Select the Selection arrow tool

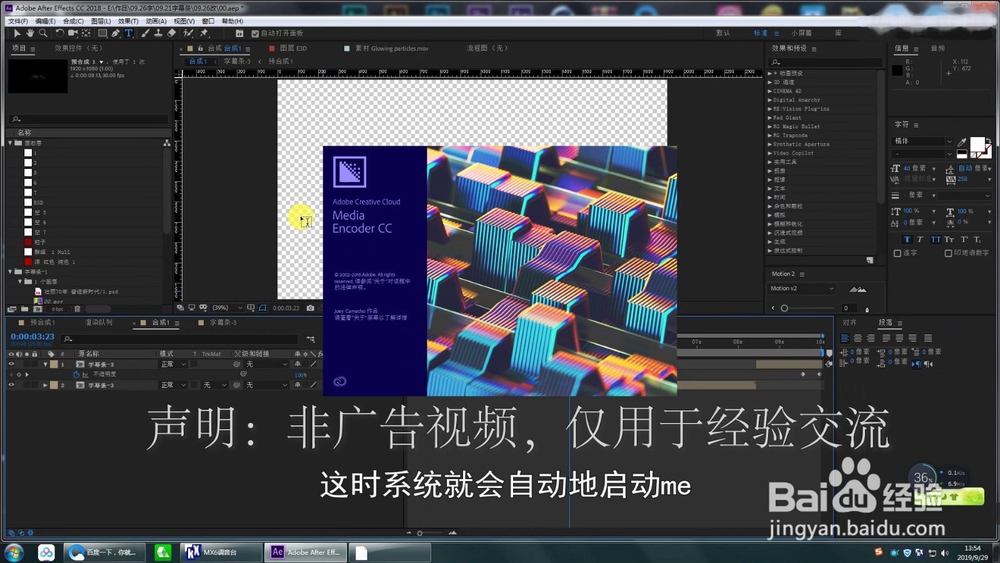(x=17, y=33)
